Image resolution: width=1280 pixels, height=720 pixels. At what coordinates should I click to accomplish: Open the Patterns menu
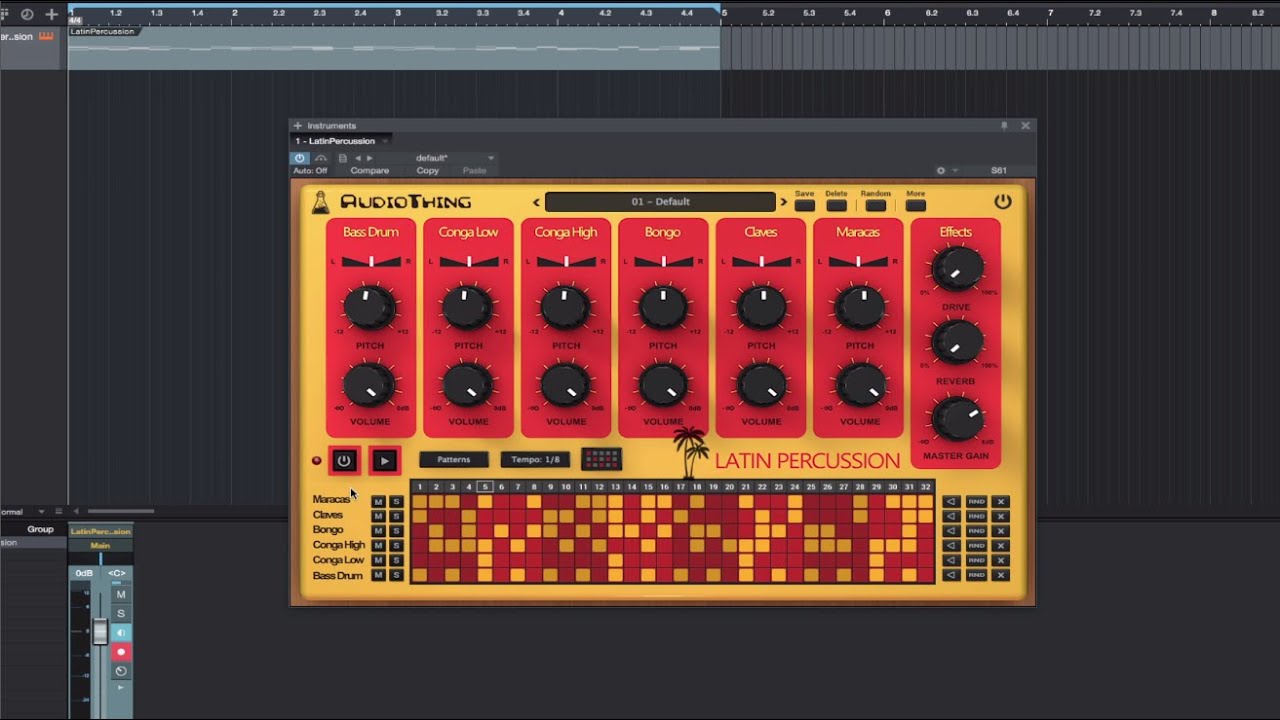(x=455, y=460)
